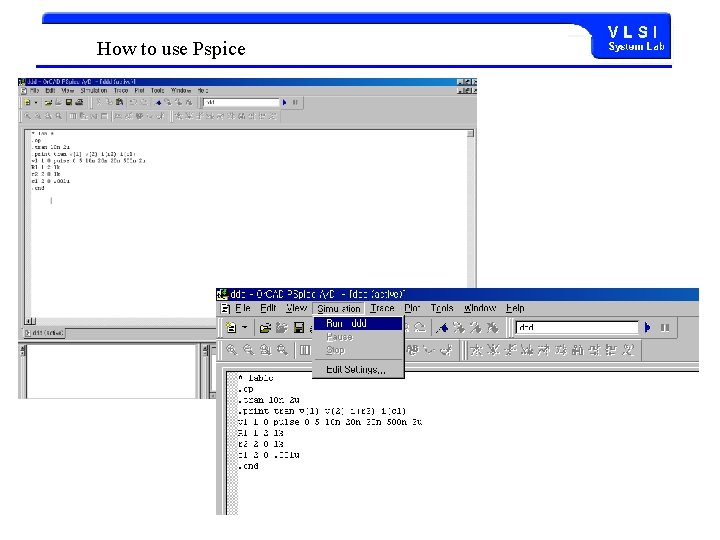Screen dimensions: 720x540
Task: Click the '.end' line in front window
Action: tap(248, 466)
